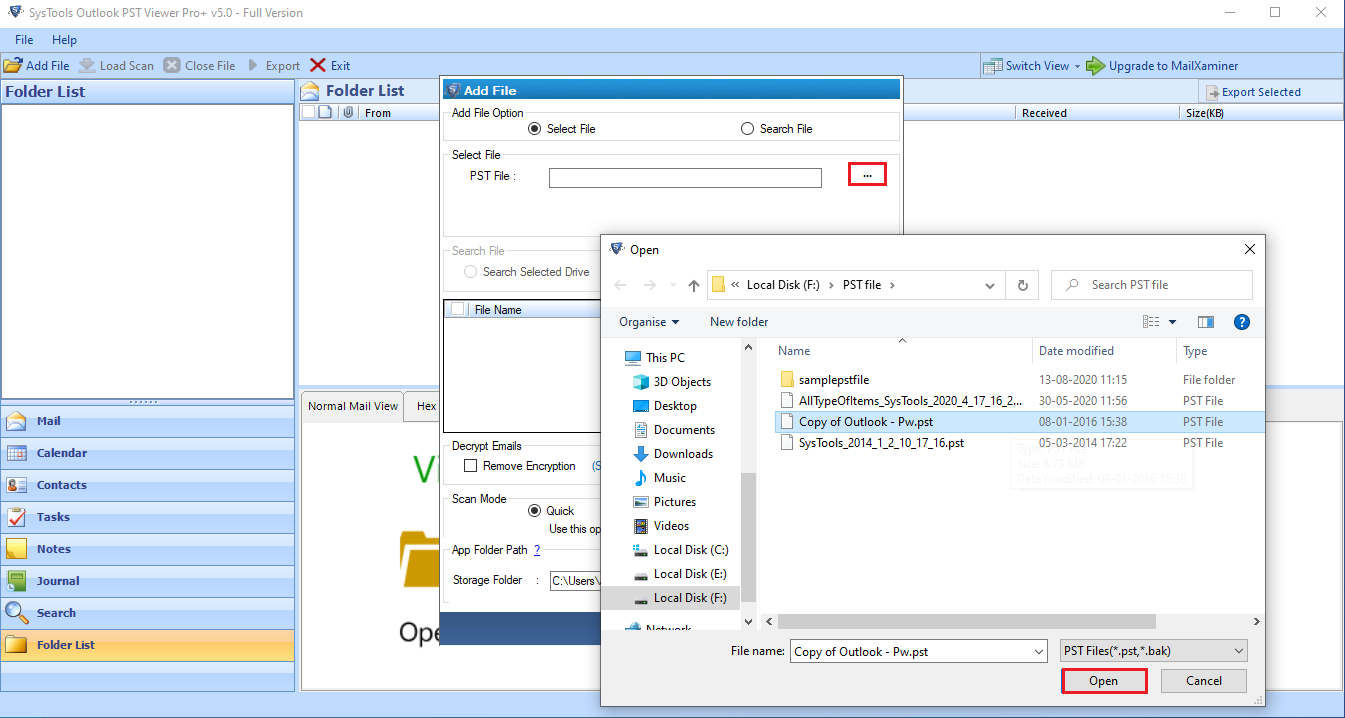Screen dimensions: 1345x718
Task: Click Local Disk (F:) in address bar
Action: [x=783, y=285]
